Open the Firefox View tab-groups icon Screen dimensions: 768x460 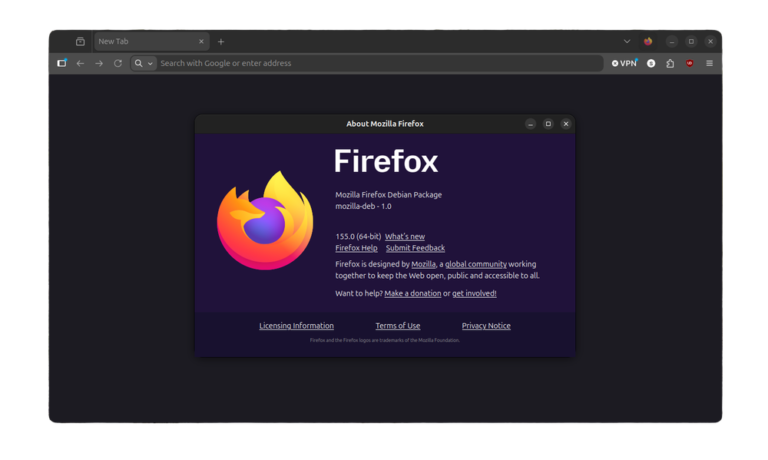pyautogui.click(x=80, y=42)
